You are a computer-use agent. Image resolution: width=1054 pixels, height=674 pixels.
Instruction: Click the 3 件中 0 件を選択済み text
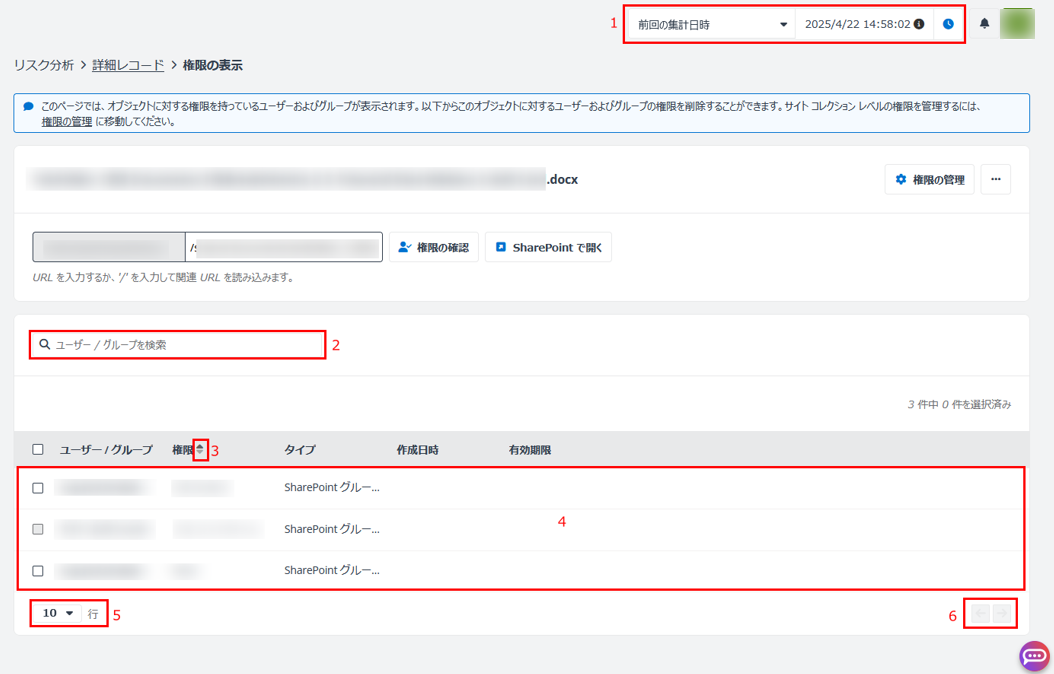(x=959, y=404)
